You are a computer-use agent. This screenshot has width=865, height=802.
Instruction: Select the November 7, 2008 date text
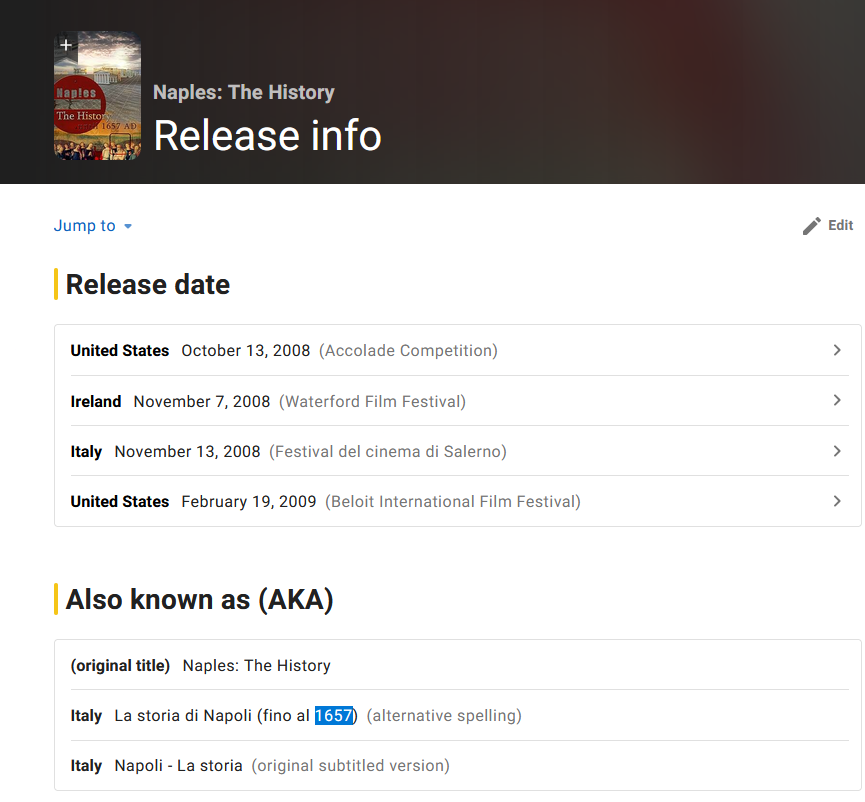coord(202,402)
